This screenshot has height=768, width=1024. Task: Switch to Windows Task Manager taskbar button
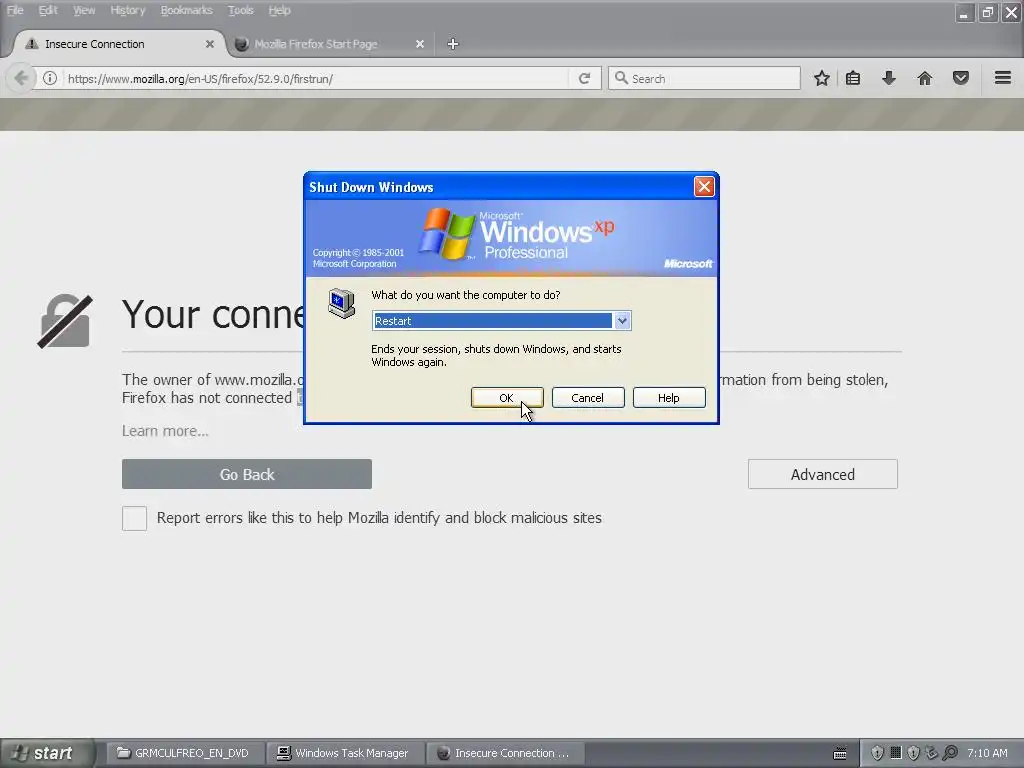pyautogui.click(x=344, y=753)
